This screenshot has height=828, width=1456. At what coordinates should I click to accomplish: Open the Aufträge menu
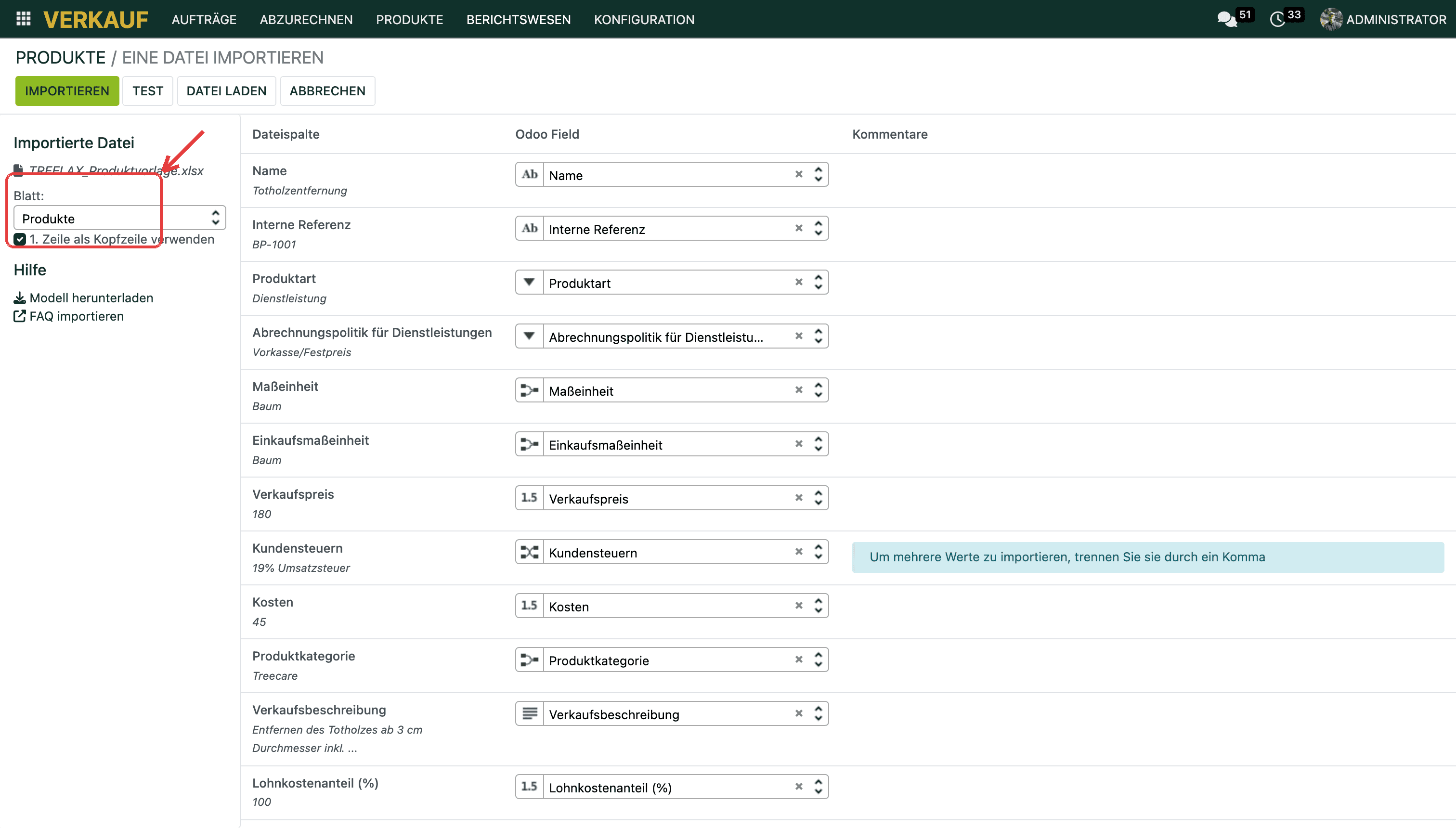coord(204,19)
